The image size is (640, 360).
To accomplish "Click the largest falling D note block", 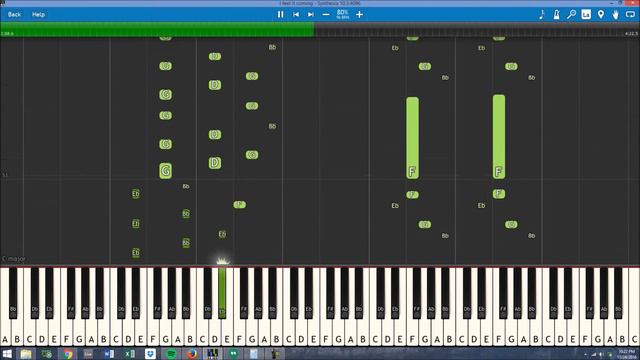I will pos(215,163).
